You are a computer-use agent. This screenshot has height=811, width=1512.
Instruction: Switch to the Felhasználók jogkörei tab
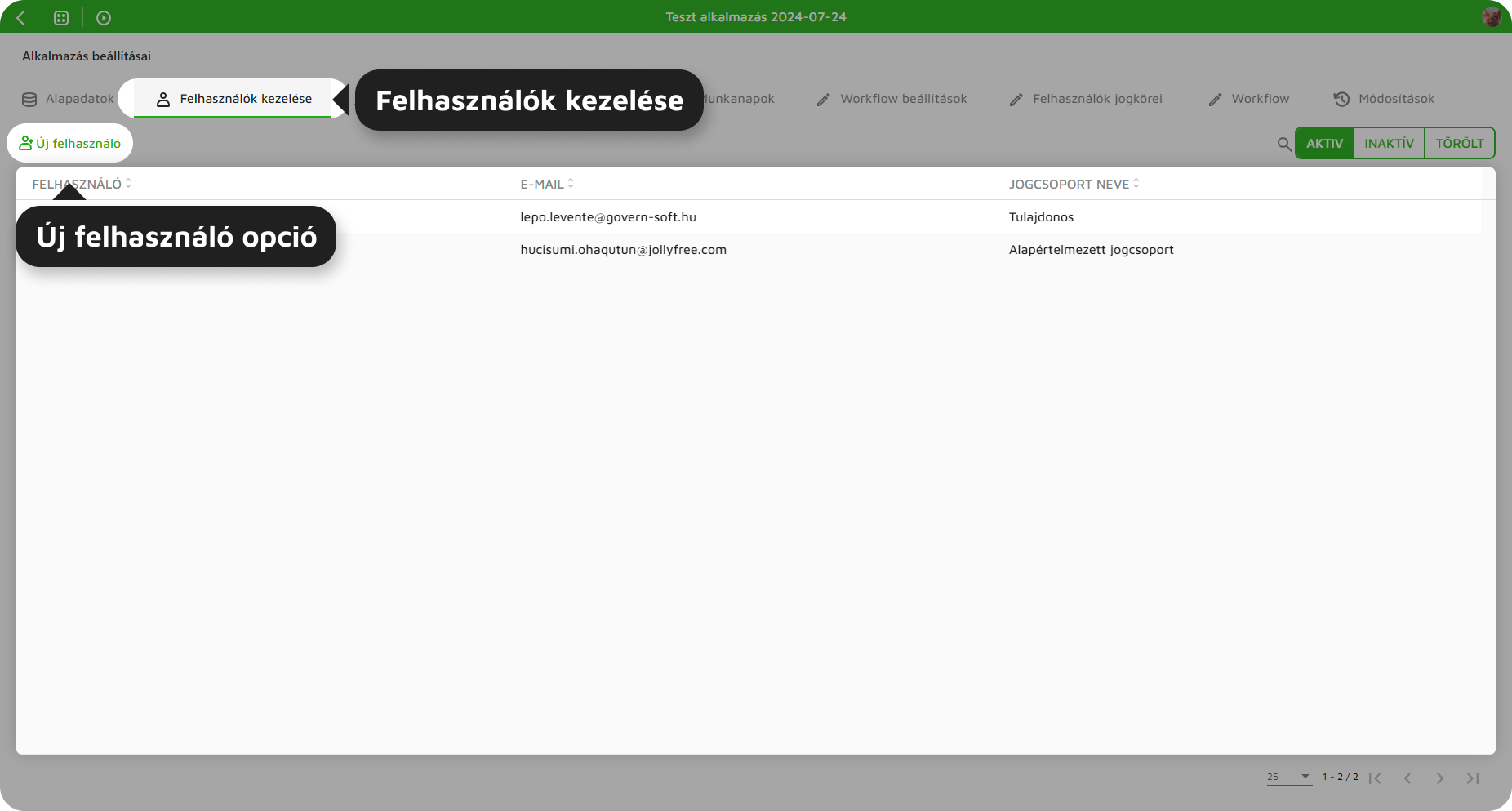(1097, 98)
